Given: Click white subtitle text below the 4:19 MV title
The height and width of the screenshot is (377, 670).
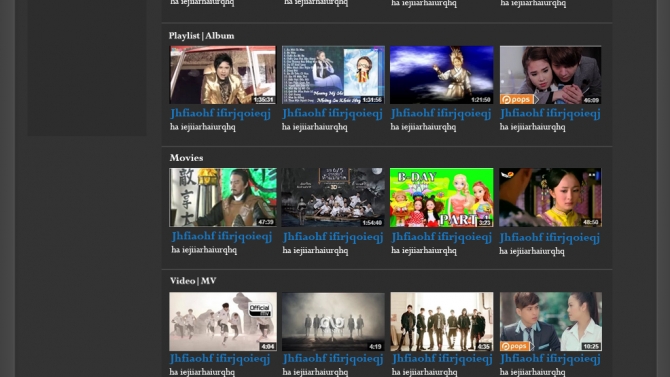Looking at the screenshot, I should (315, 372).
